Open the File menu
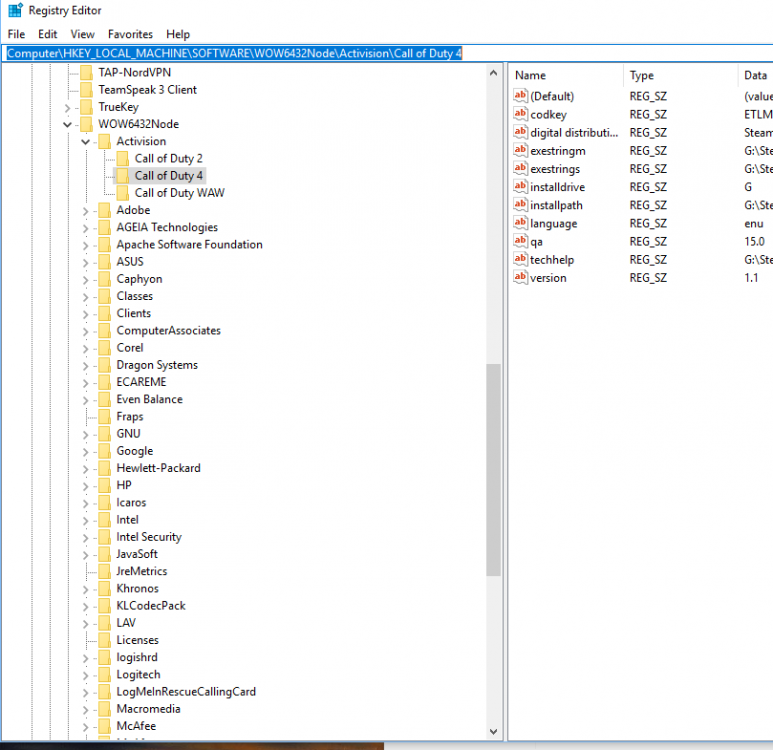Viewport: 773px width, 750px height. click(16, 34)
